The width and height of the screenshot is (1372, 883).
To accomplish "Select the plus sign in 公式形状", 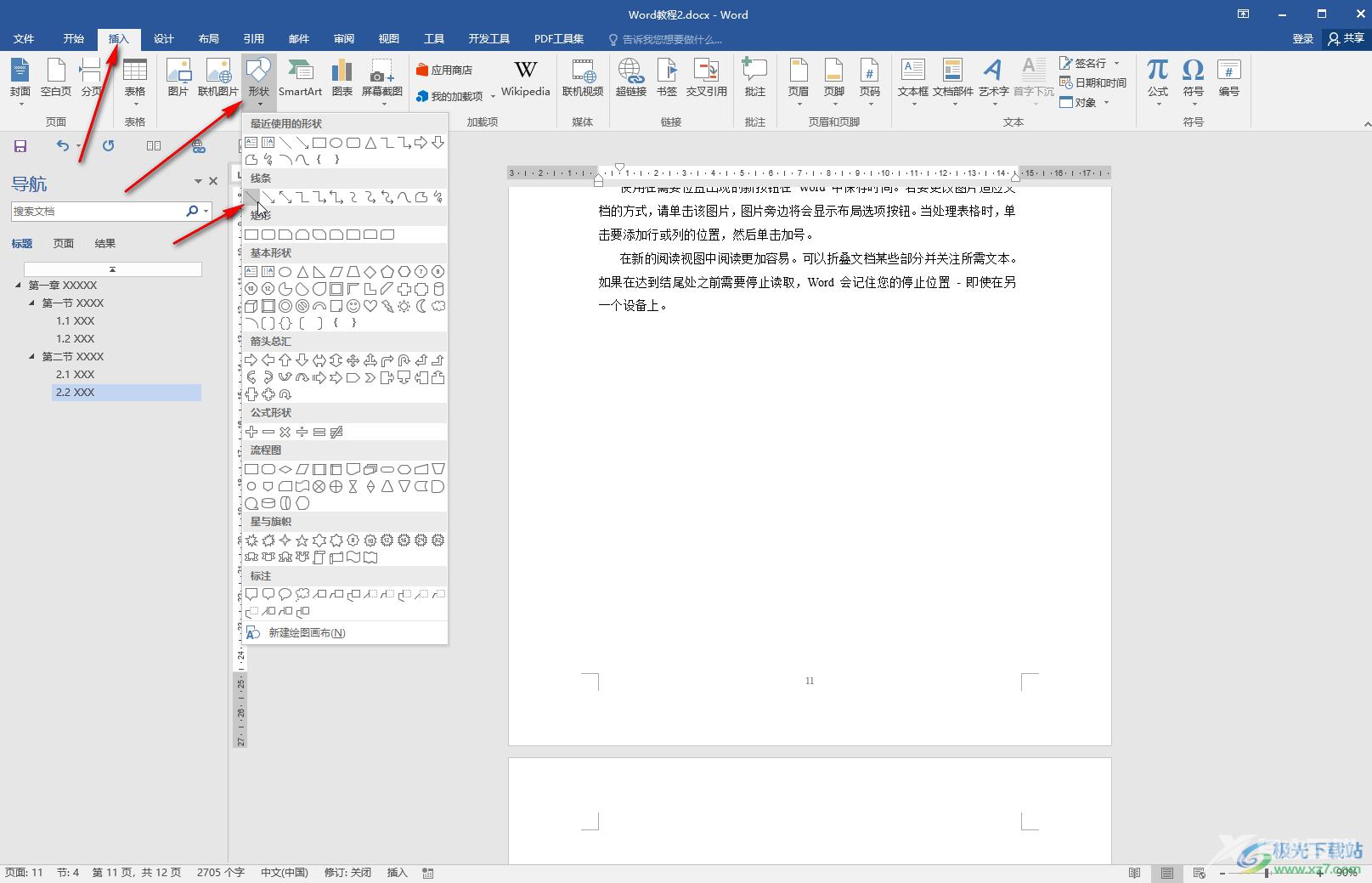I will point(251,432).
